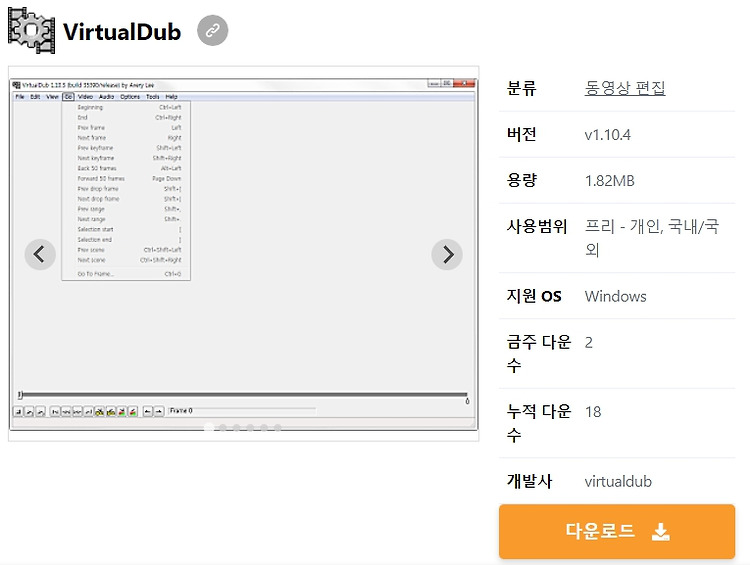Screen dimensions: 750x565
Task: Click the 사용범위 label
Action: 537,226
